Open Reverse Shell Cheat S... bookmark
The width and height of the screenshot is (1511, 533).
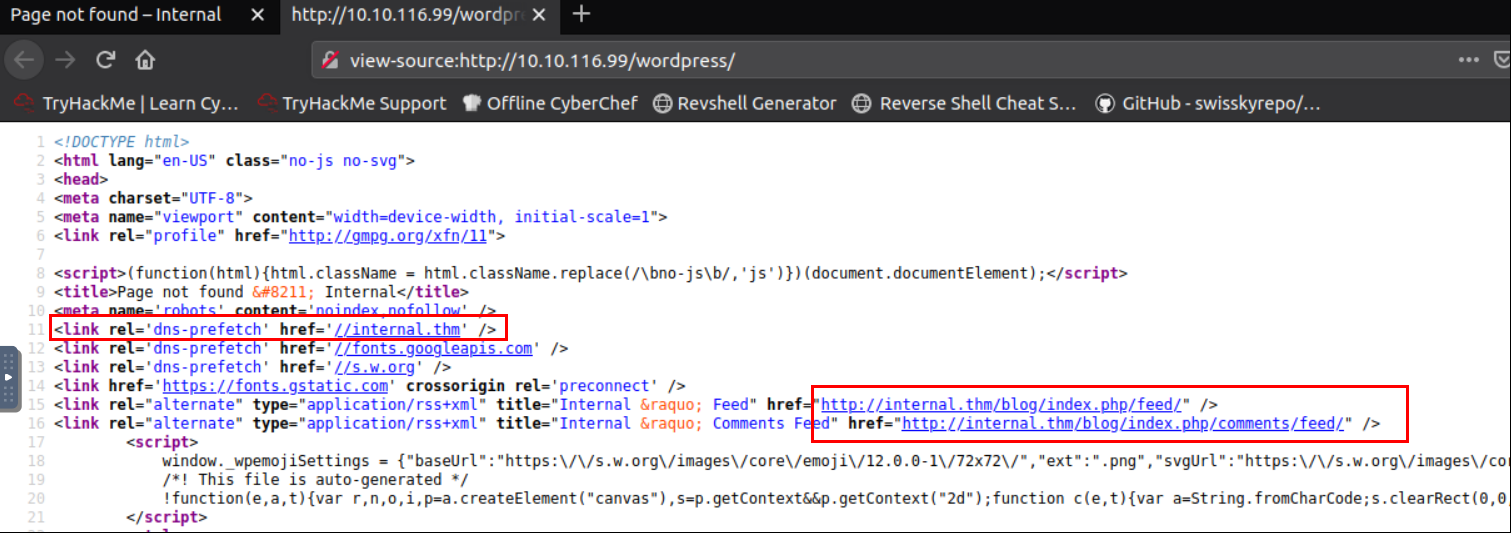[966, 103]
